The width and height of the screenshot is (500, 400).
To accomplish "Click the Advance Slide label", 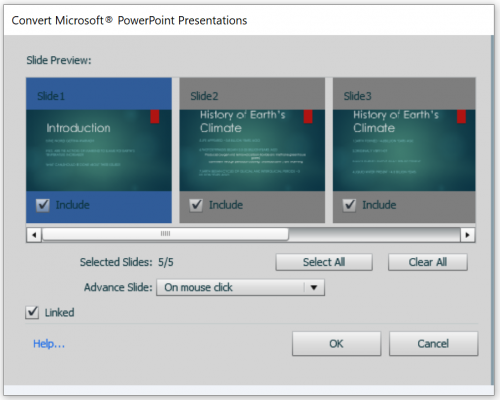I will pos(118,287).
